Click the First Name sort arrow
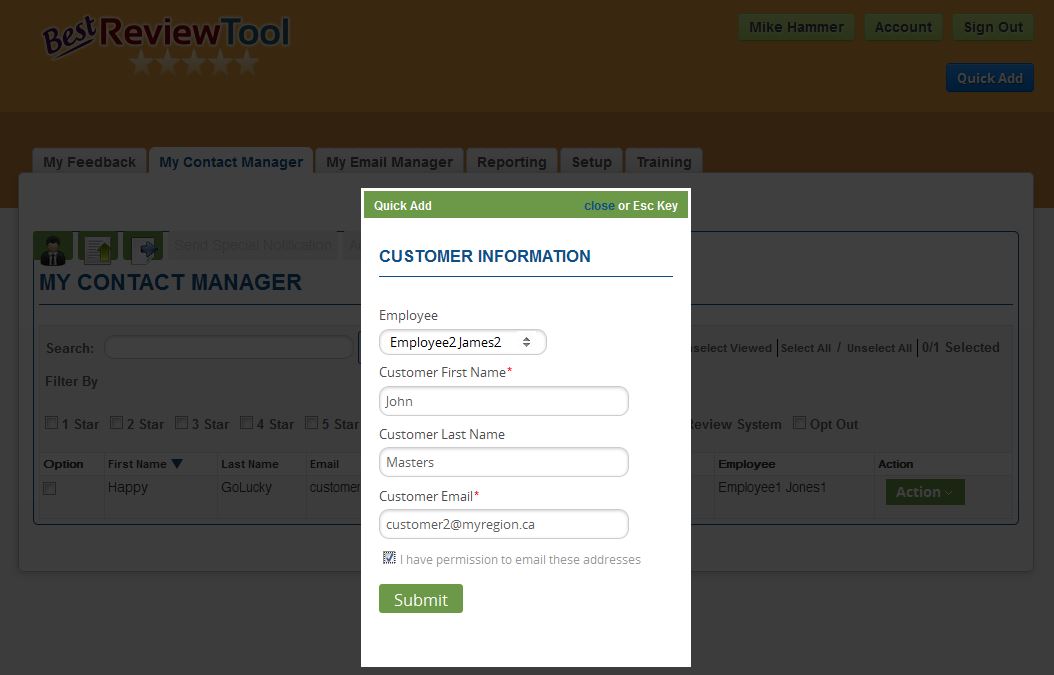Viewport: 1054px width, 675px height. [177, 464]
